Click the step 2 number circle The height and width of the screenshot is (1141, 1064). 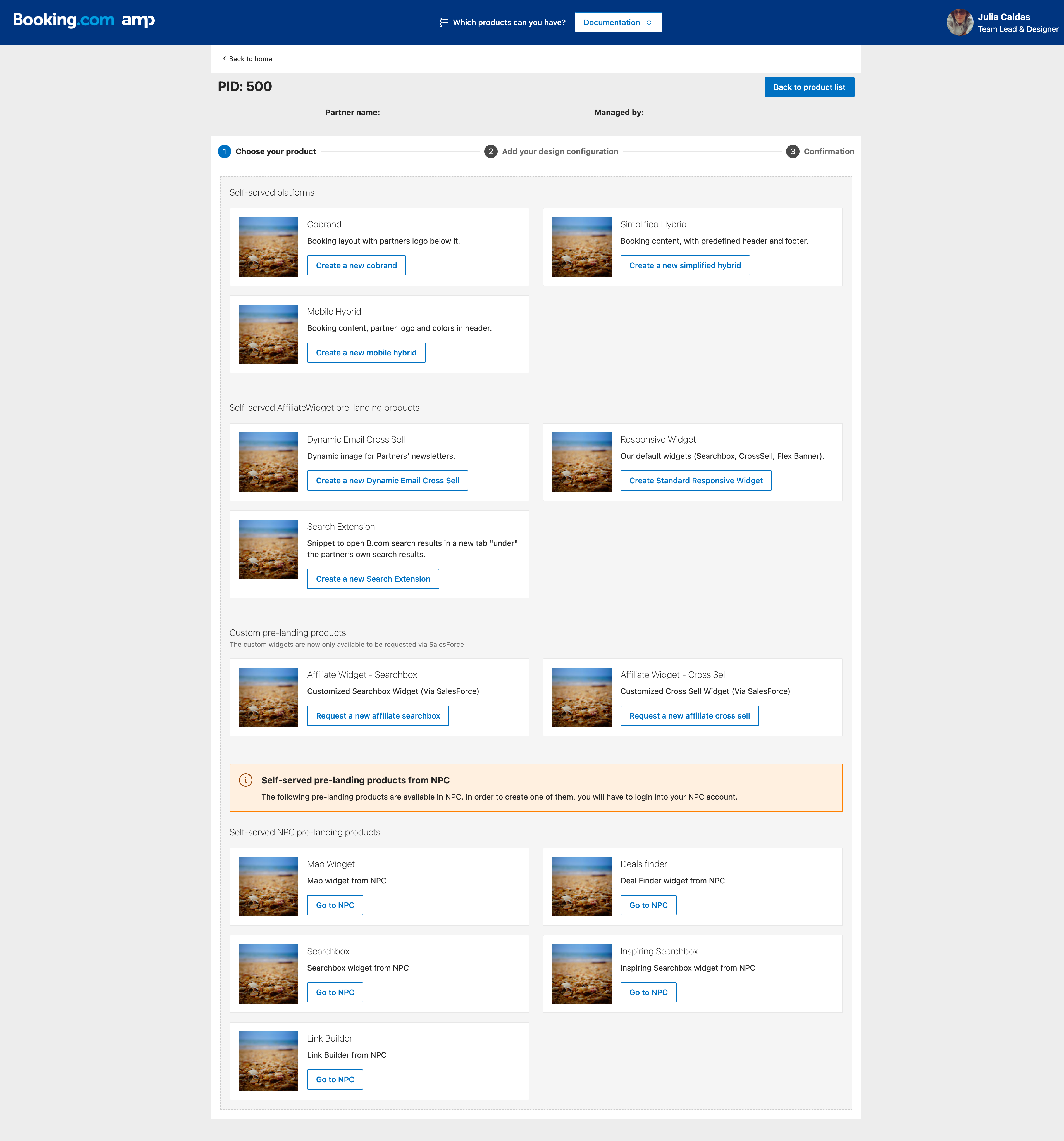[x=490, y=151]
